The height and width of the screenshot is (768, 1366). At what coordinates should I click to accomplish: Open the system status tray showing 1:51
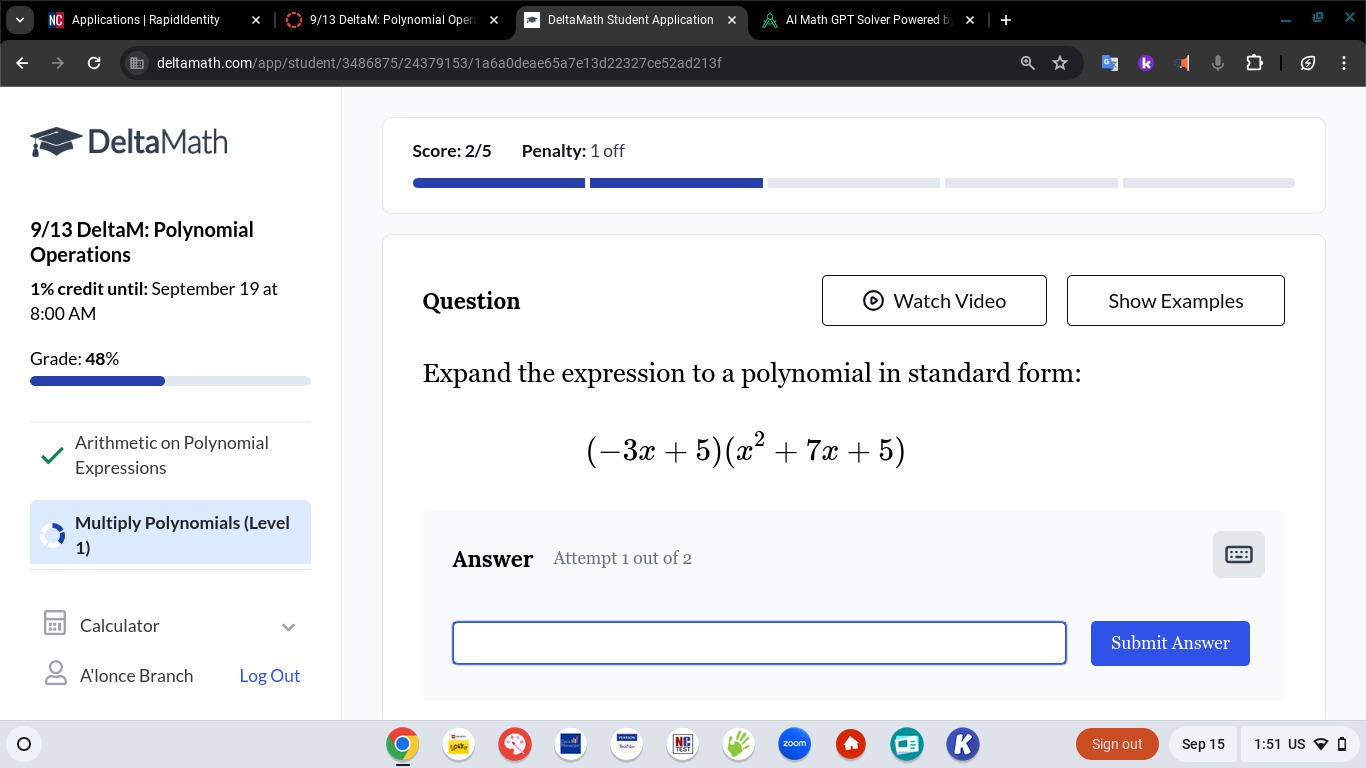[1300, 744]
